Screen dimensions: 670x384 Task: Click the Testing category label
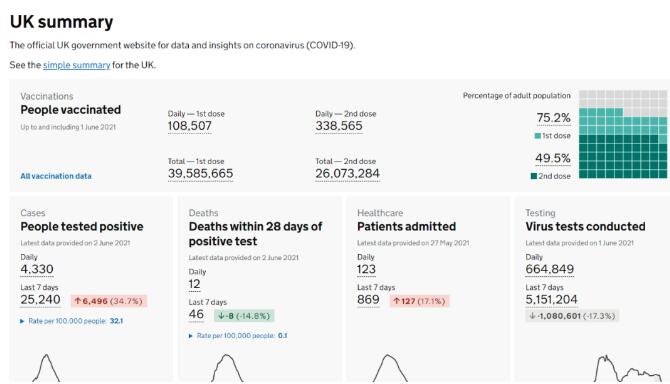(x=540, y=213)
